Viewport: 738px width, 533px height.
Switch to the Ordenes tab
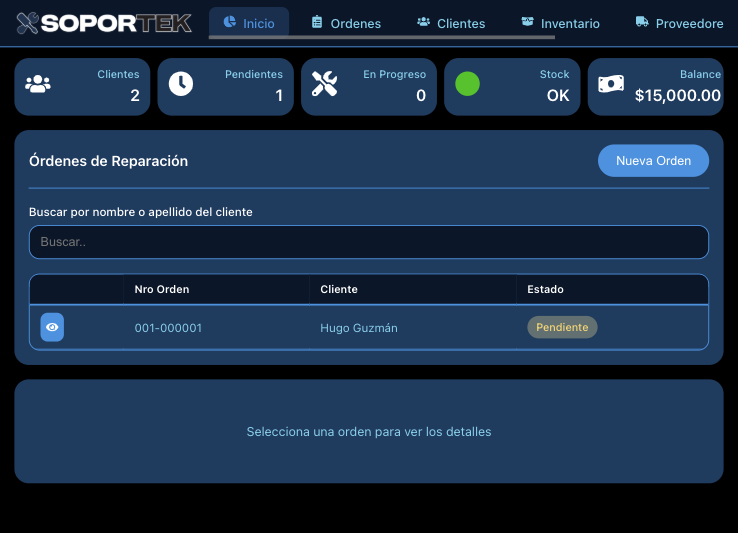coord(346,23)
